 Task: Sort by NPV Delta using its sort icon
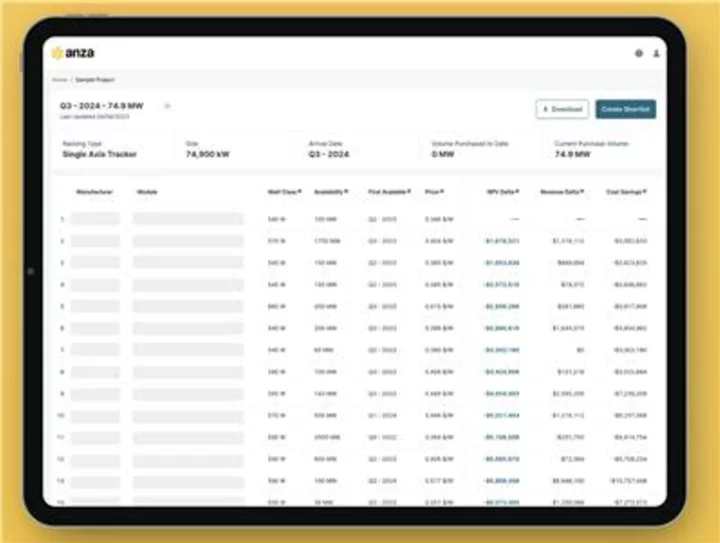tap(517, 191)
